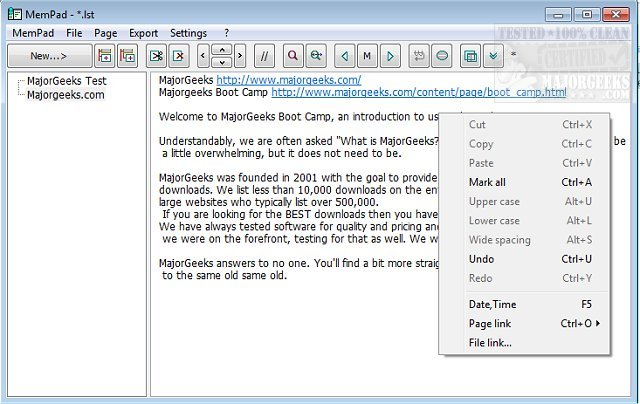This screenshot has height=404, width=640.
Task: Move the page down with the down arrow
Action: 222,62
